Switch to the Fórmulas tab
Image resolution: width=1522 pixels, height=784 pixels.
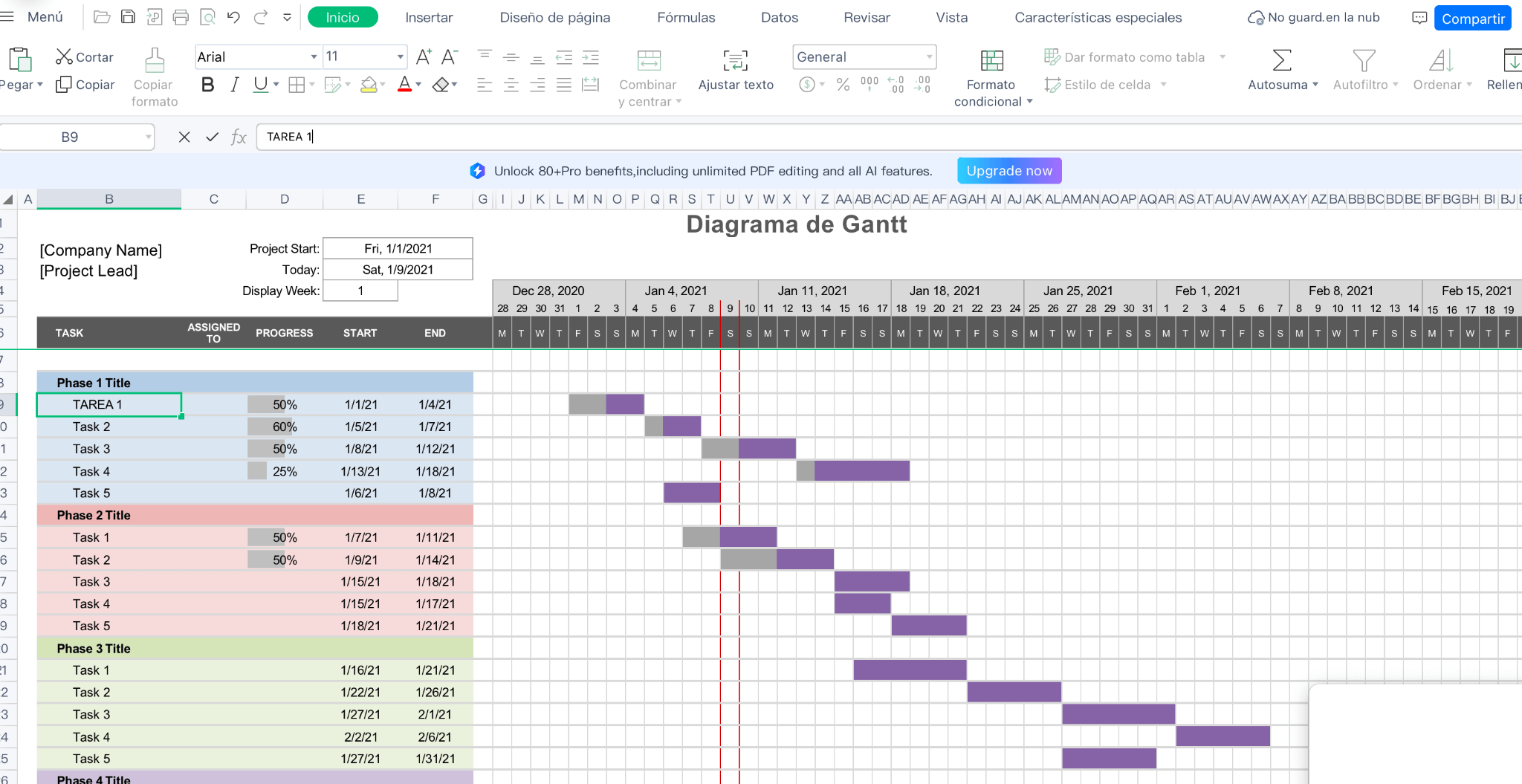click(x=685, y=16)
